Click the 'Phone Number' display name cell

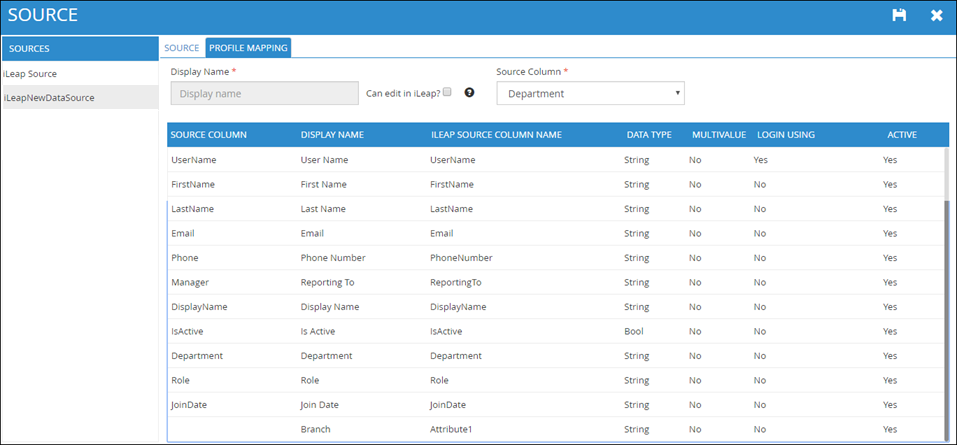coord(333,258)
